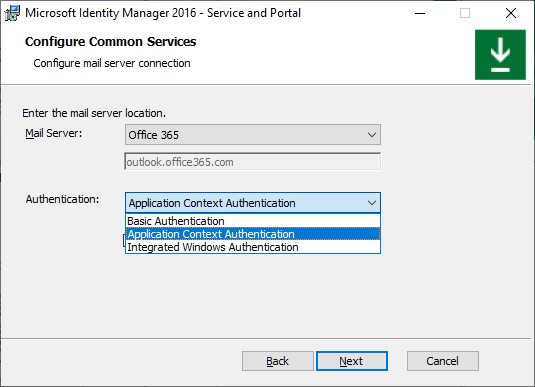535x387 pixels.
Task: Click the disabled maximize button
Action: pos(465,13)
